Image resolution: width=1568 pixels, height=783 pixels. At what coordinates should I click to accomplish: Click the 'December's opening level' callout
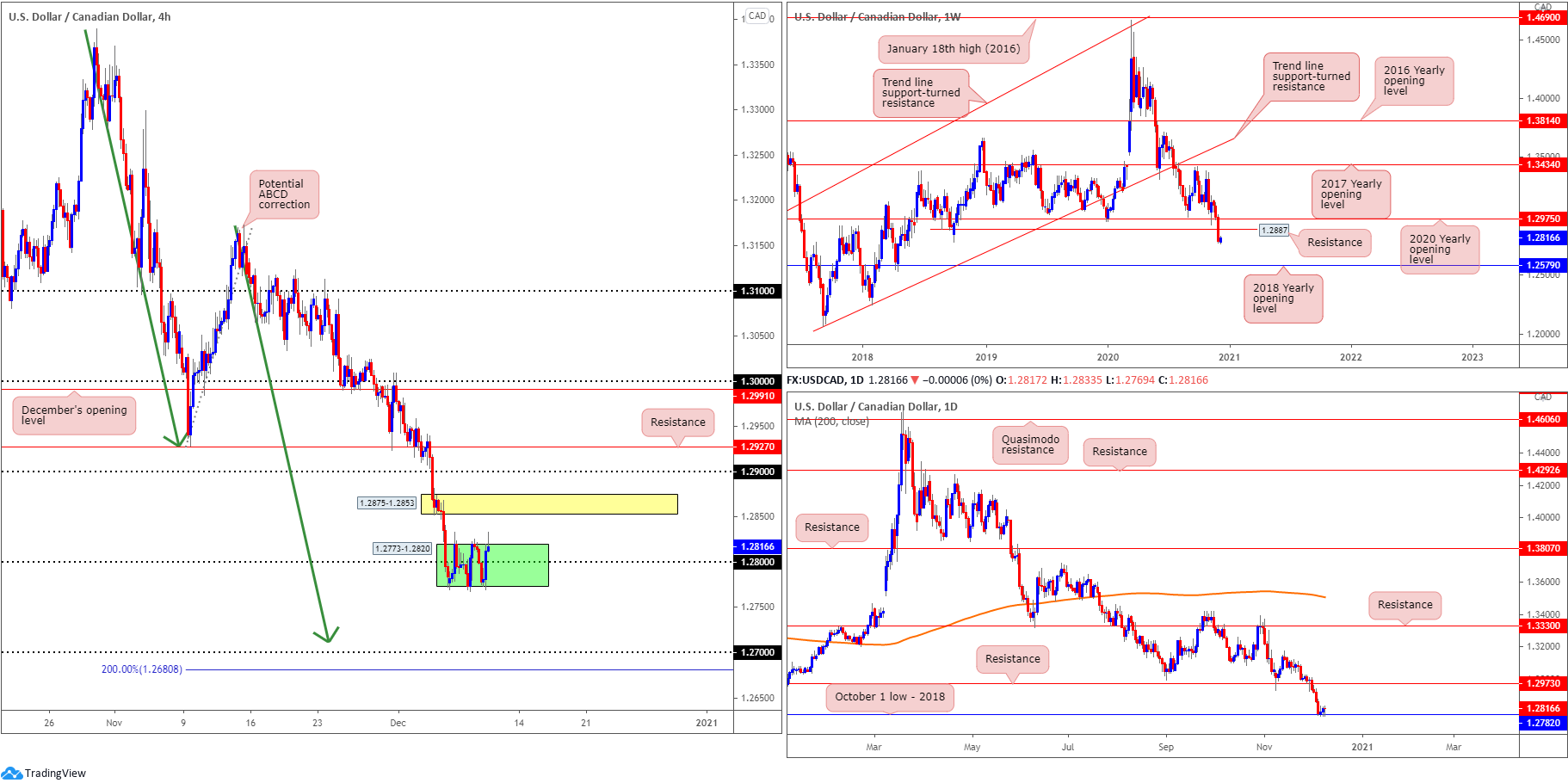coord(74,415)
